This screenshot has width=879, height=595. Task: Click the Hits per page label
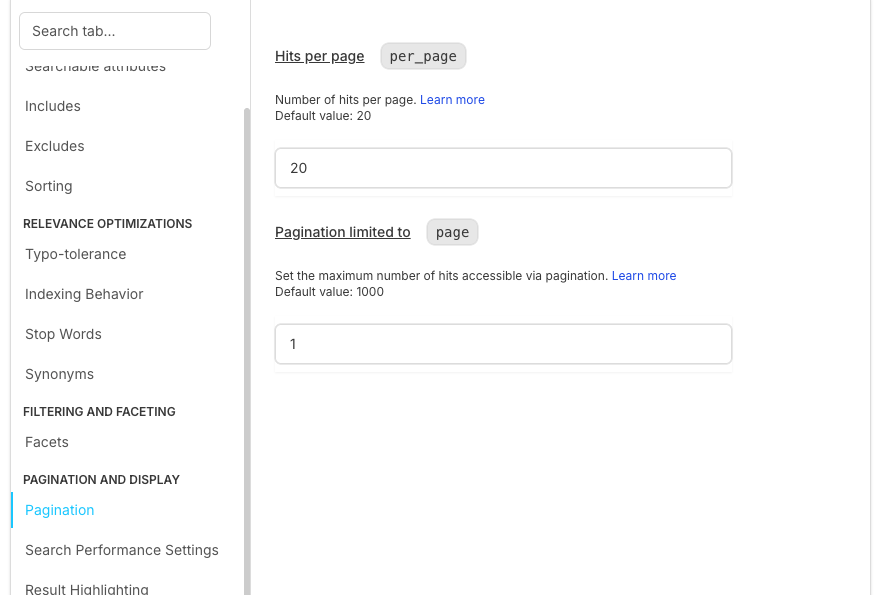(x=320, y=56)
